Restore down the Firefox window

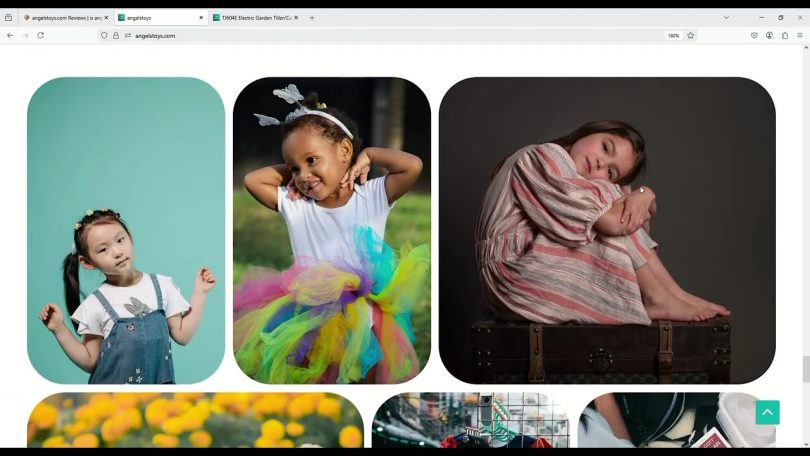pos(781,18)
